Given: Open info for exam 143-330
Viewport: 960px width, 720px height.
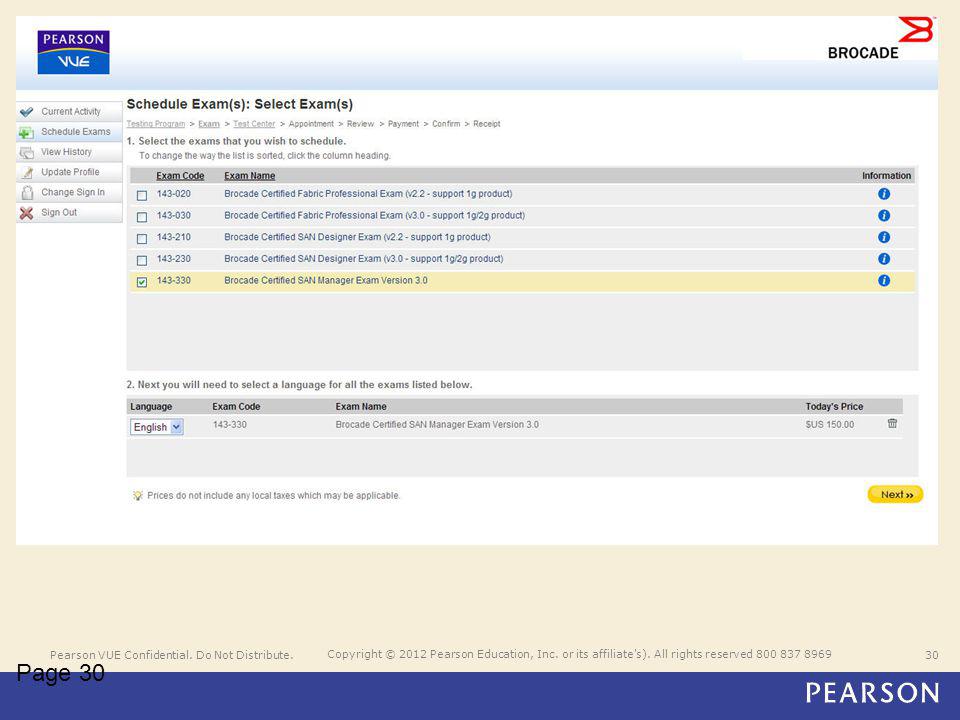Looking at the screenshot, I should [883, 280].
